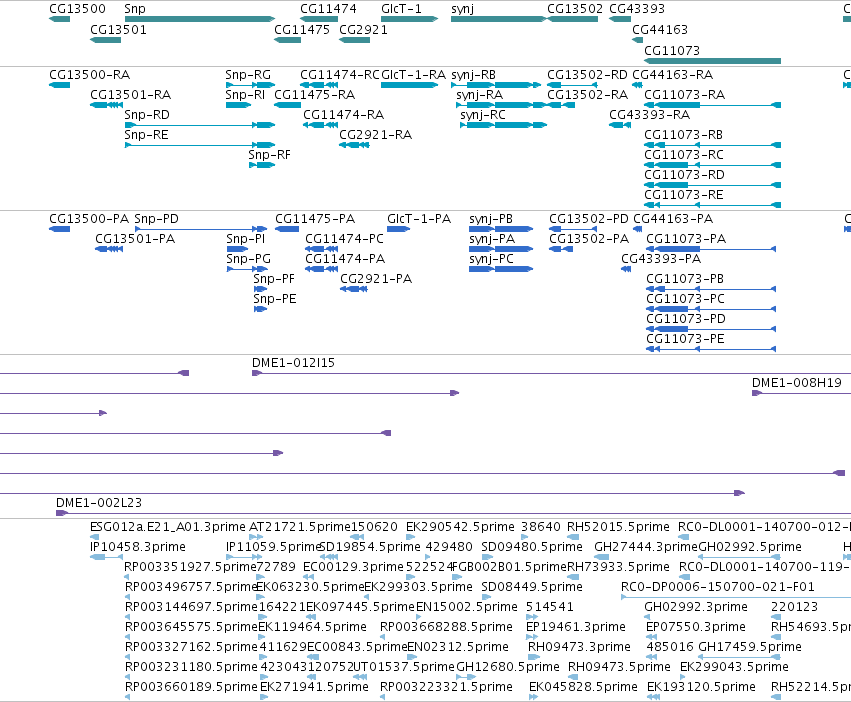Screen dimensions: 851x702
Task: Click the CG13501-PA protein label
Action: click(135, 239)
